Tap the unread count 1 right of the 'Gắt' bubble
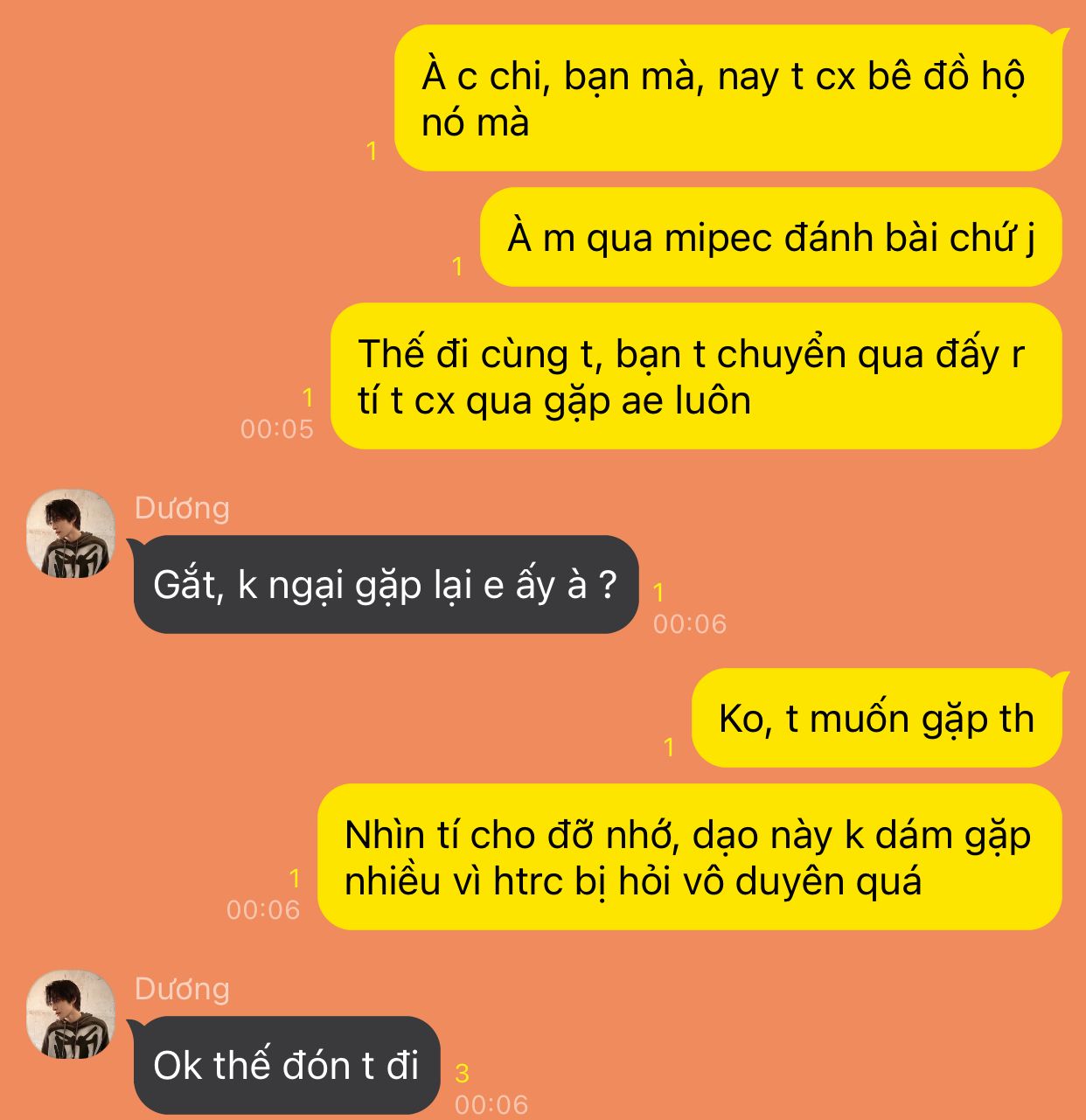Screen dimensions: 1086x1120 pos(659,593)
